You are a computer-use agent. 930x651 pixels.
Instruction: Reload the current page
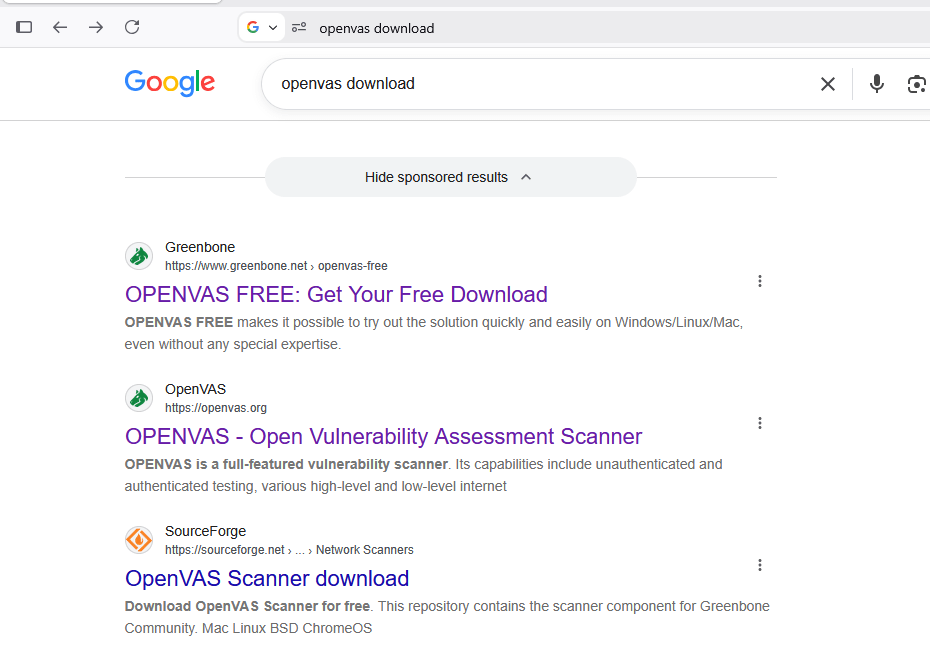tap(132, 27)
